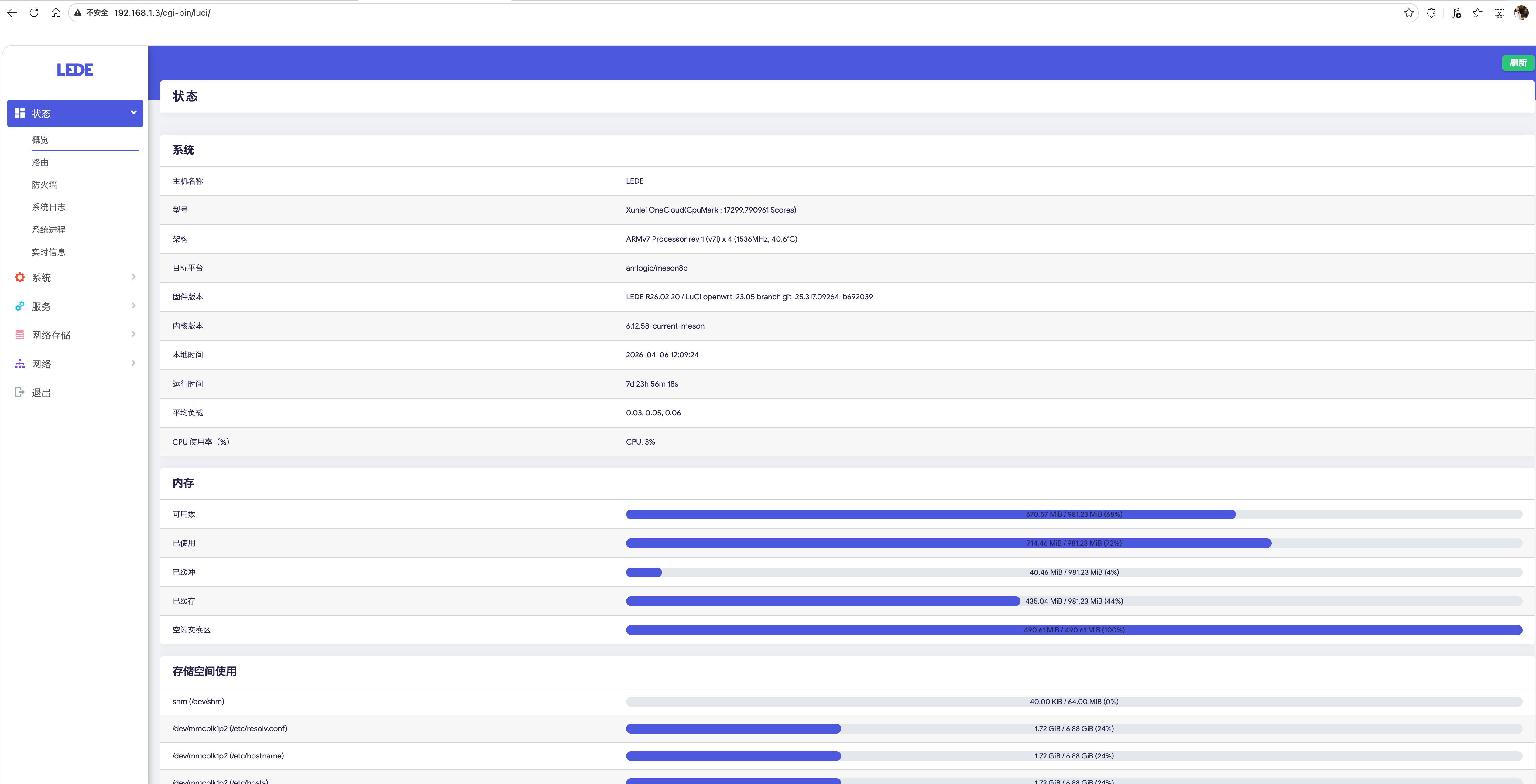1536x784 pixels.
Task: Click the 退出 logout icon
Action: (20, 392)
